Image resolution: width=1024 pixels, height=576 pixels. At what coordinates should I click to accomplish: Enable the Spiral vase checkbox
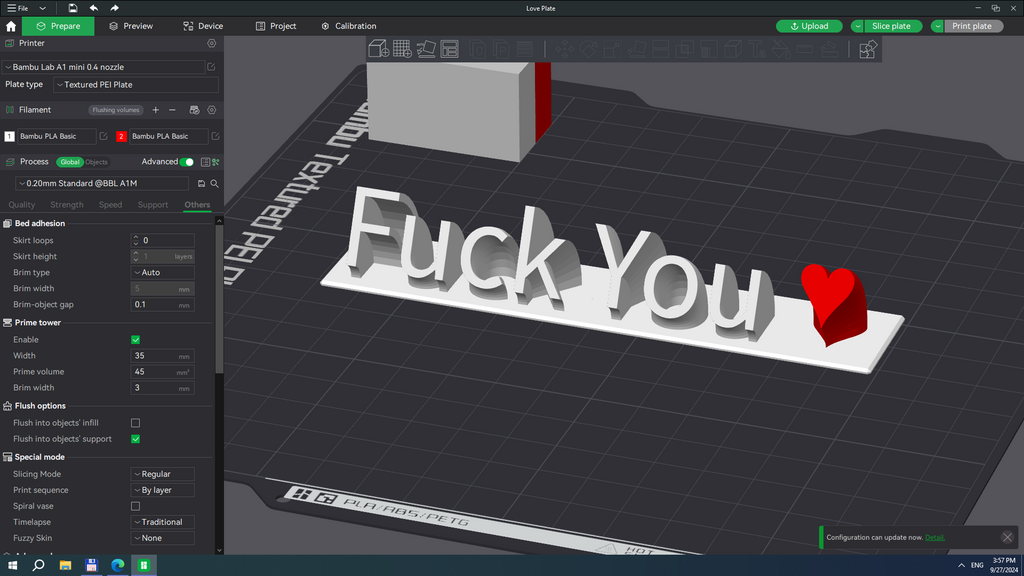135,506
